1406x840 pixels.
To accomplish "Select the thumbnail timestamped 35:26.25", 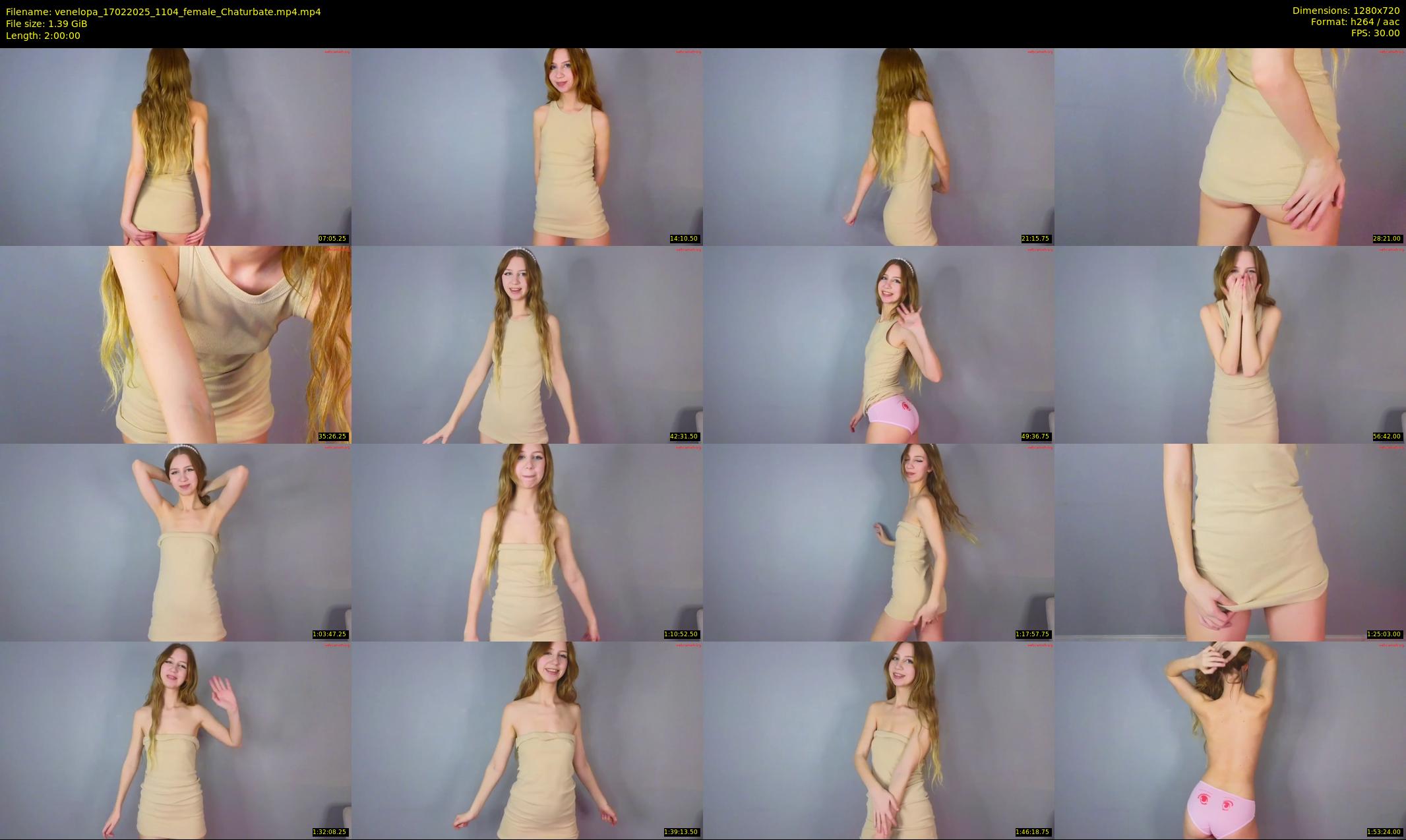I will pyautogui.click(x=175, y=344).
